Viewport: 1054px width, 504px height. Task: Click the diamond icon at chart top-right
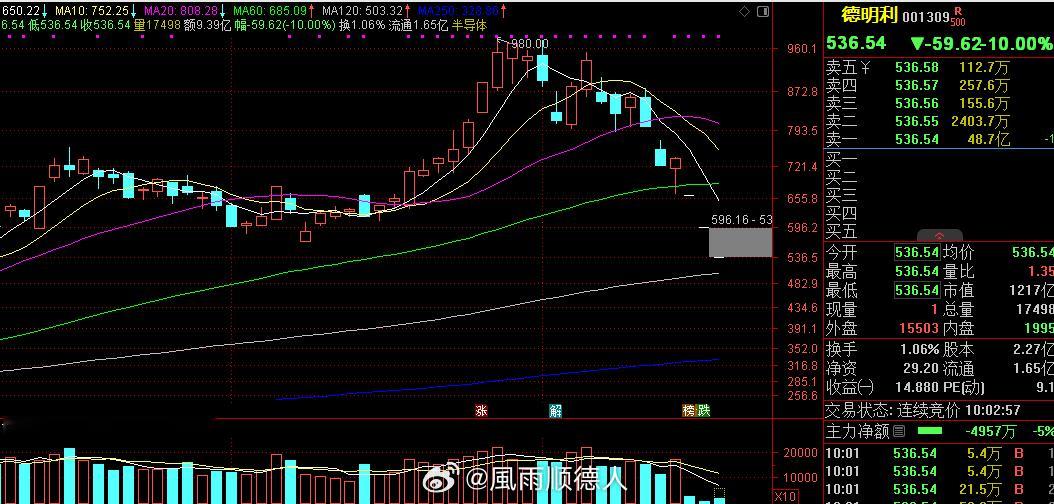pyautogui.click(x=744, y=12)
